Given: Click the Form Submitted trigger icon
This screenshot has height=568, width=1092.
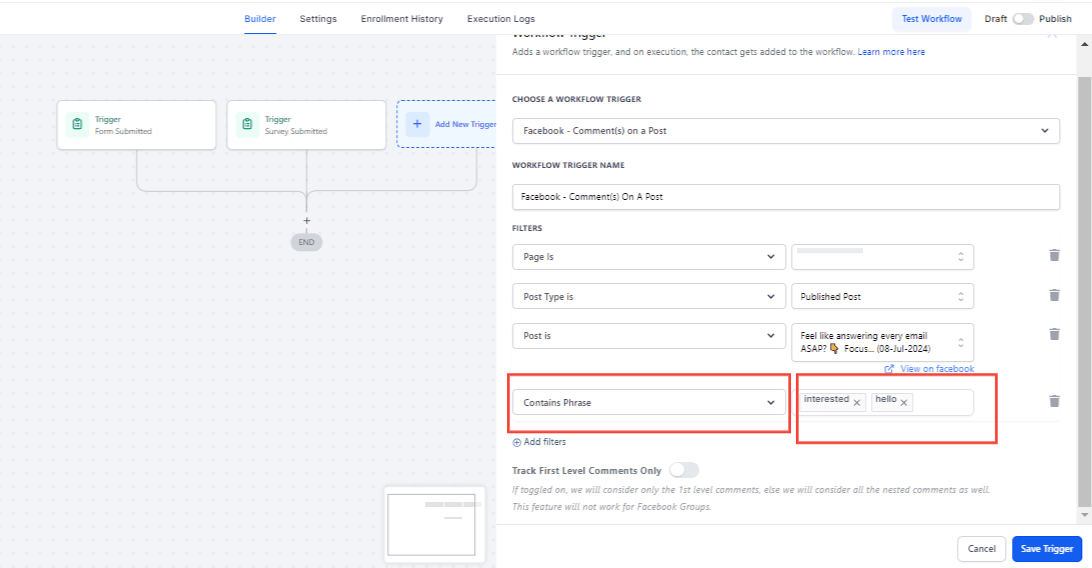Looking at the screenshot, I should point(77,124).
